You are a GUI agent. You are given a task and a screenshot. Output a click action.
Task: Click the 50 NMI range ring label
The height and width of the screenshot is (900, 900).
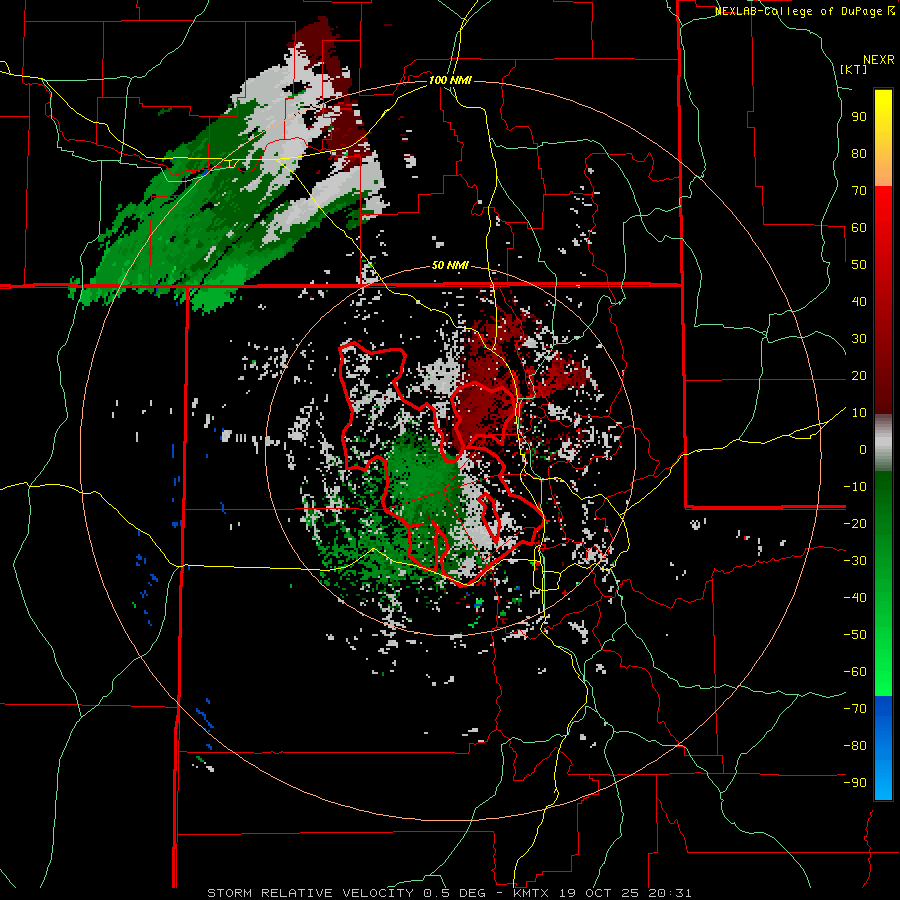(450, 265)
